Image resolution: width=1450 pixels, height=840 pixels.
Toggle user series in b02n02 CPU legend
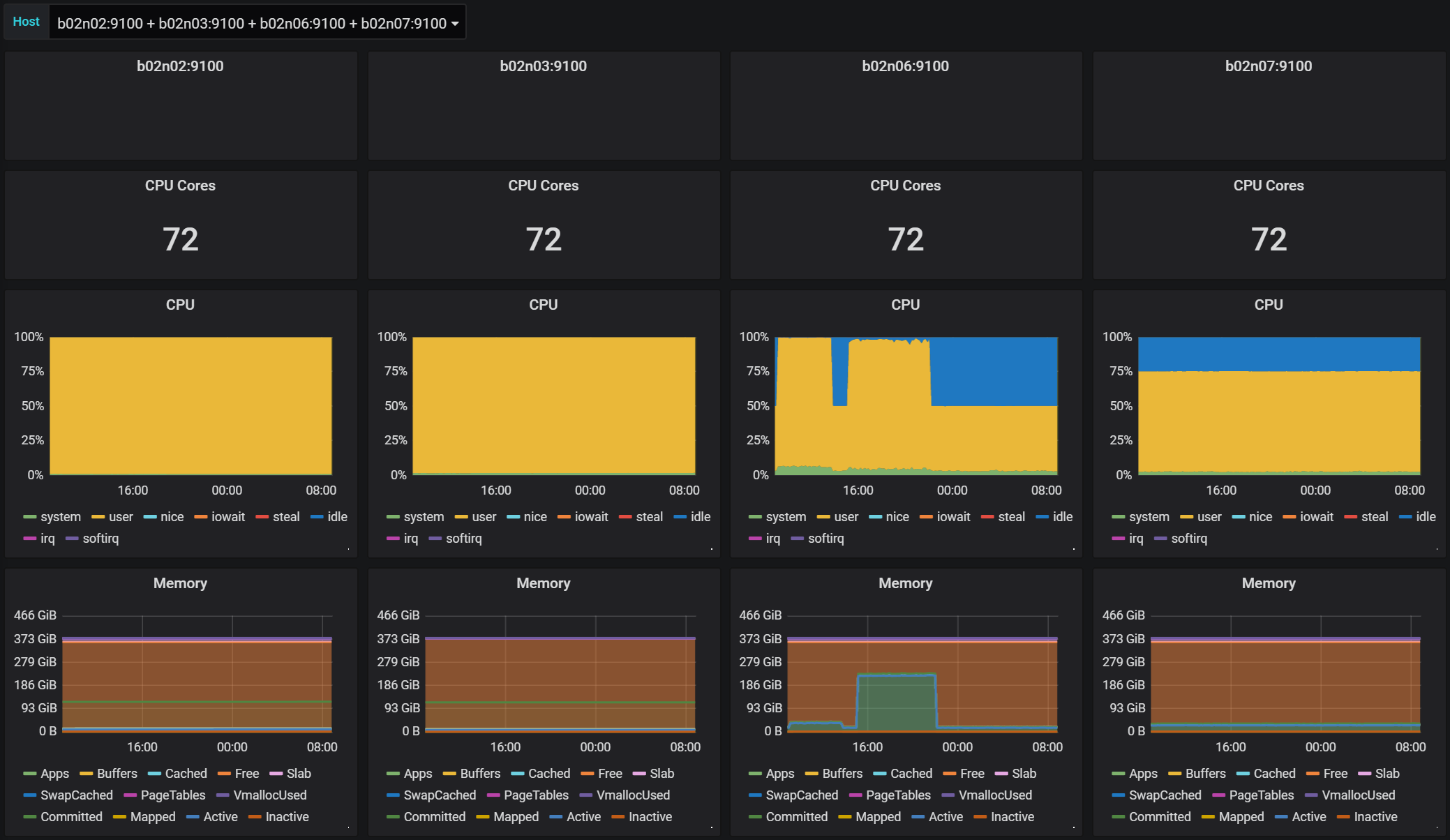[x=121, y=517]
